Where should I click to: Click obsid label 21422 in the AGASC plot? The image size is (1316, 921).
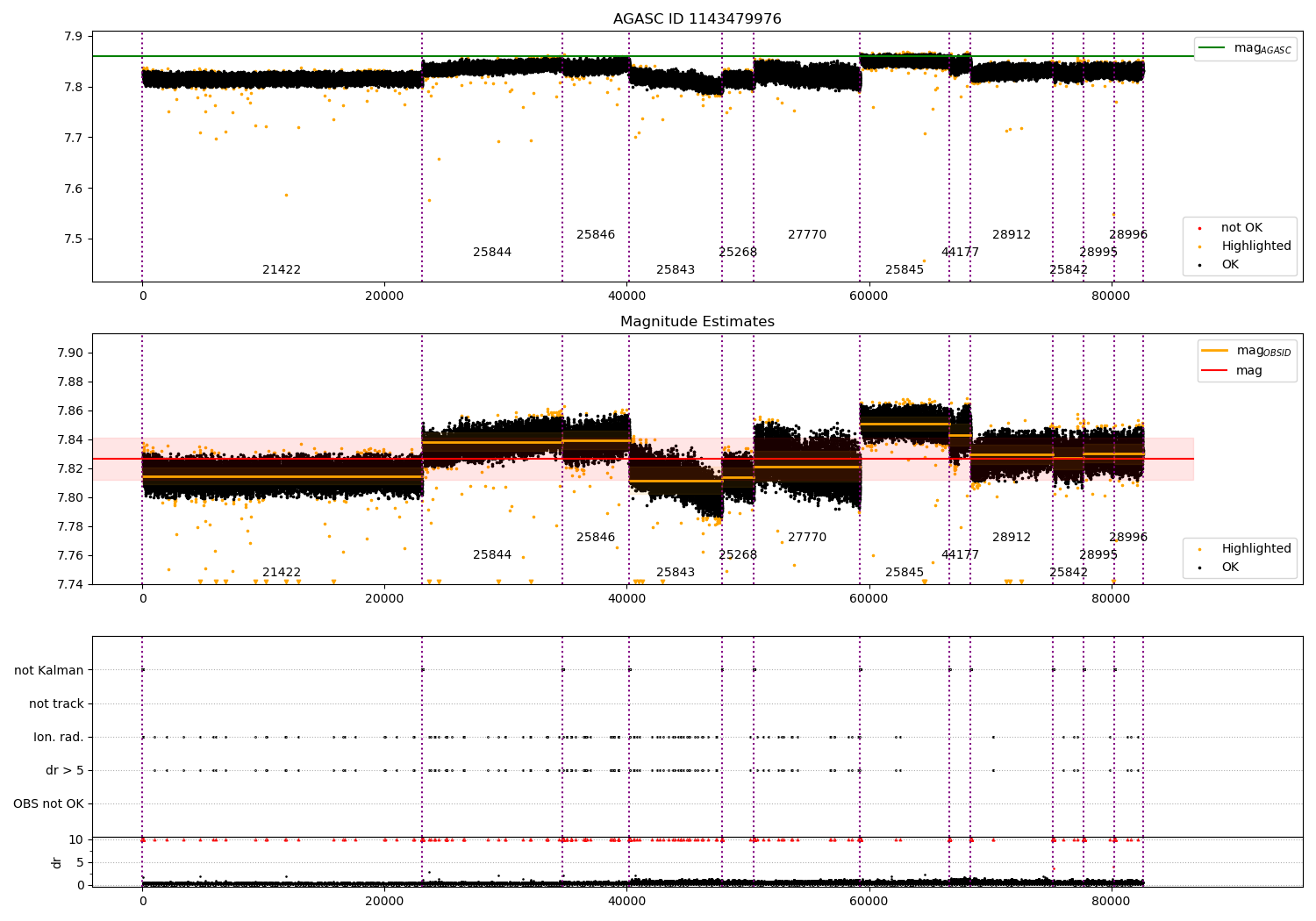[282, 270]
